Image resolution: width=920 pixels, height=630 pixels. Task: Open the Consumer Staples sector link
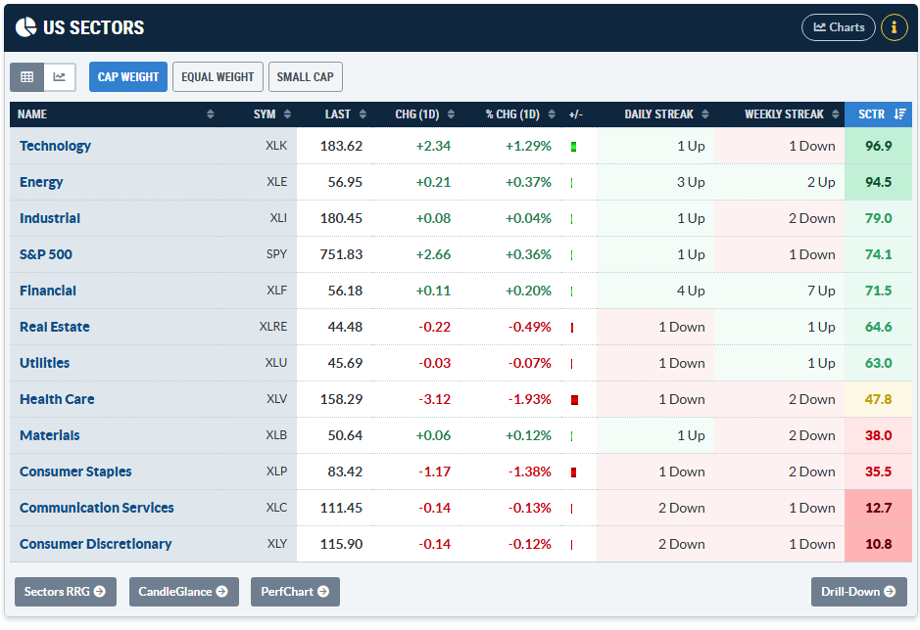pos(75,472)
